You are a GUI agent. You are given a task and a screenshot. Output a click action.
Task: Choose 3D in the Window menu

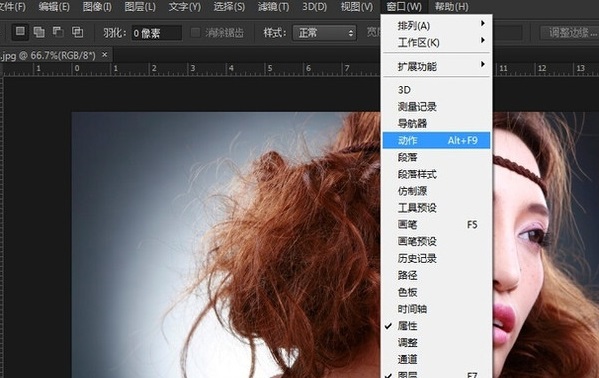tap(436, 90)
